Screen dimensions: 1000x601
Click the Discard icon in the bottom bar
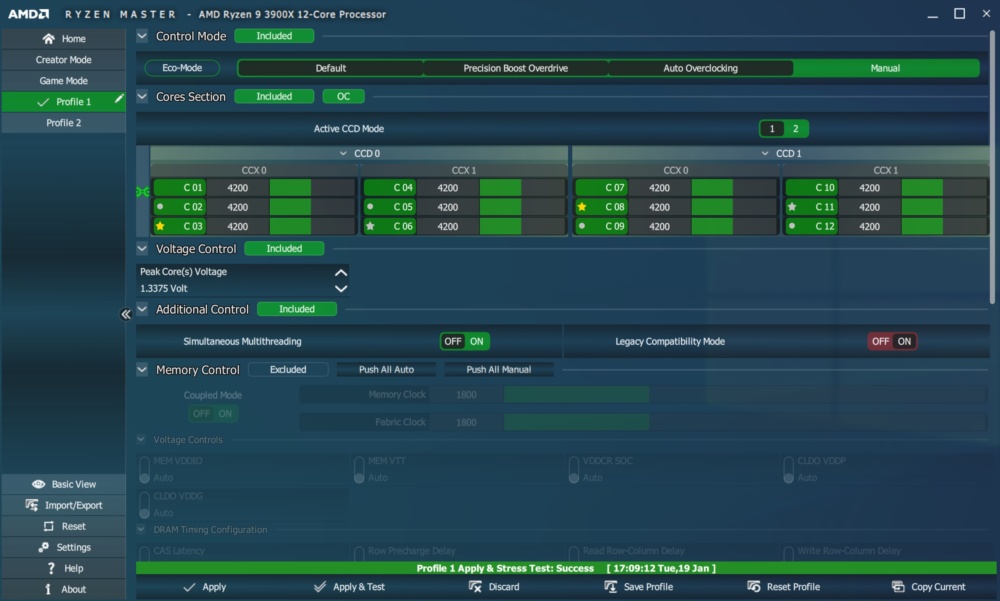pos(475,586)
